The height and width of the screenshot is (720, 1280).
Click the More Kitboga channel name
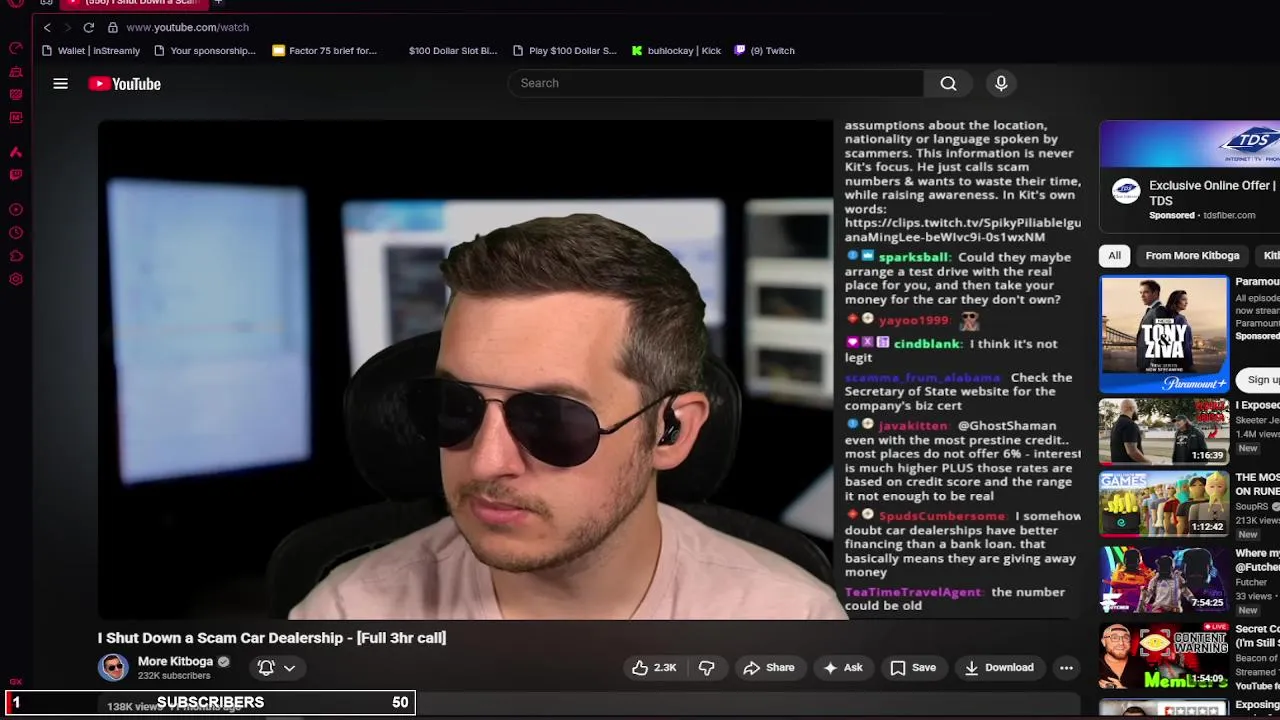pyautogui.click(x=175, y=661)
